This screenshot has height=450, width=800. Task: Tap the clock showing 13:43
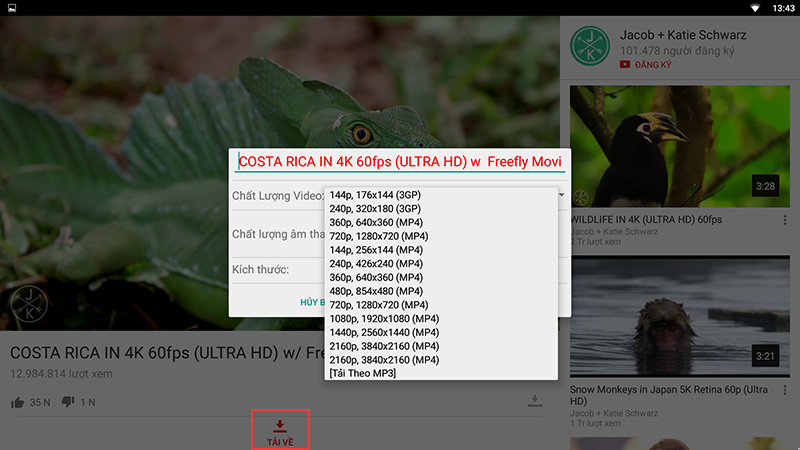[x=783, y=8]
